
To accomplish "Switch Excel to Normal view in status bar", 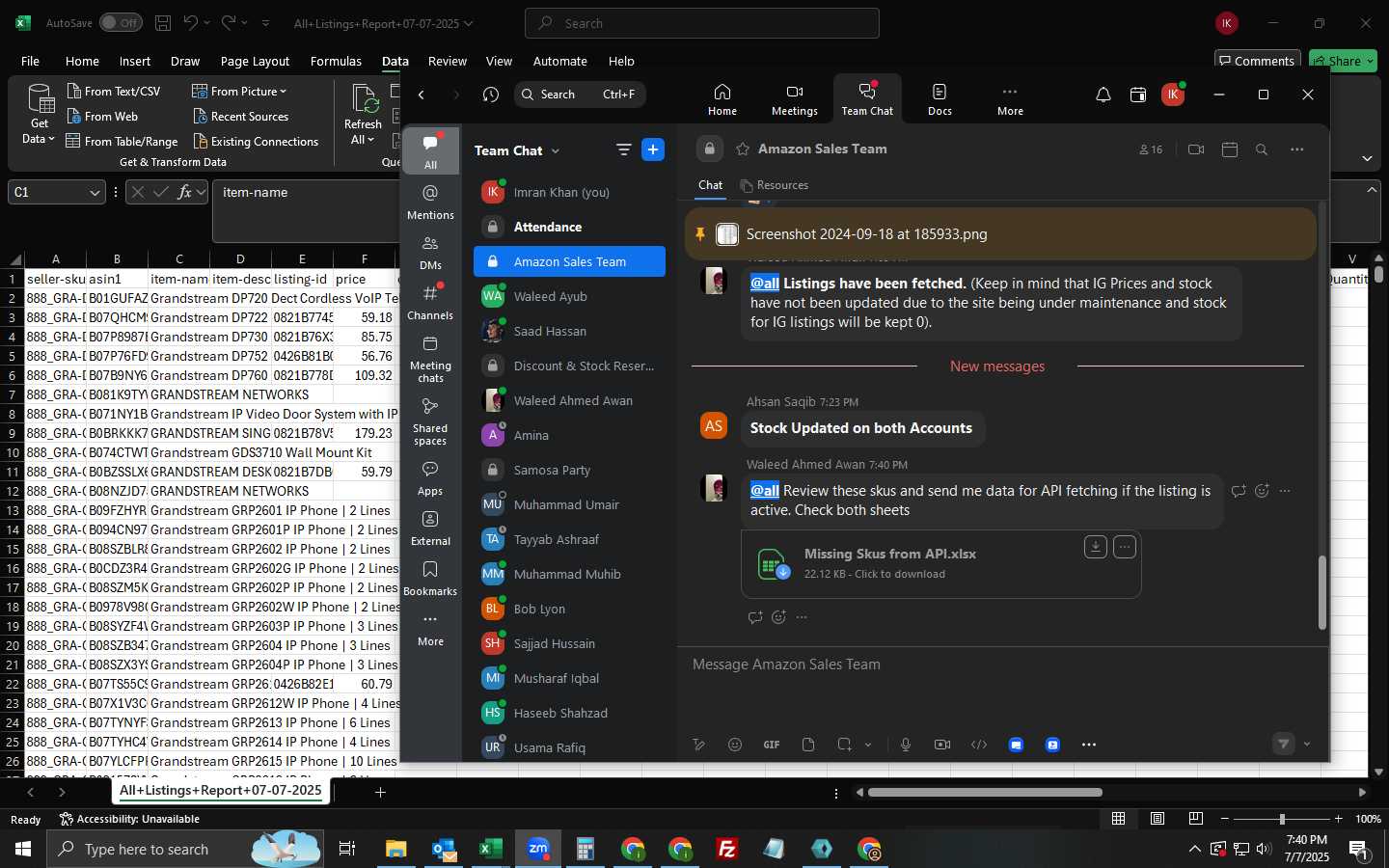I will pyautogui.click(x=1119, y=819).
